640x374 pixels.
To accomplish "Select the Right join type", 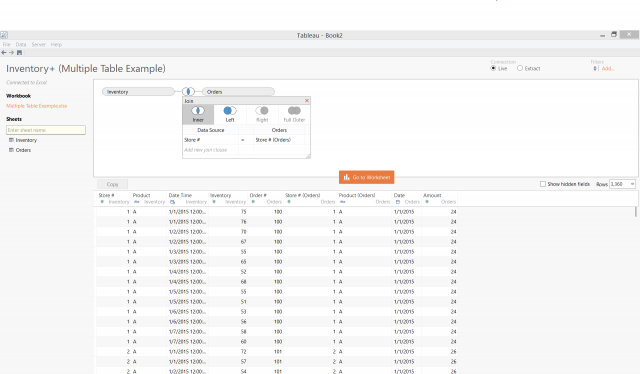I will [262, 114].
